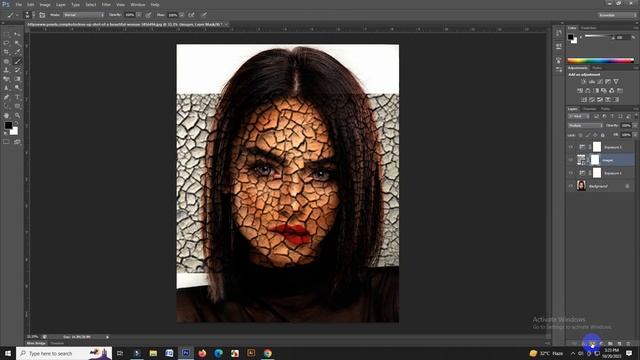Change the screen mode icon

(x=17, y=142)
